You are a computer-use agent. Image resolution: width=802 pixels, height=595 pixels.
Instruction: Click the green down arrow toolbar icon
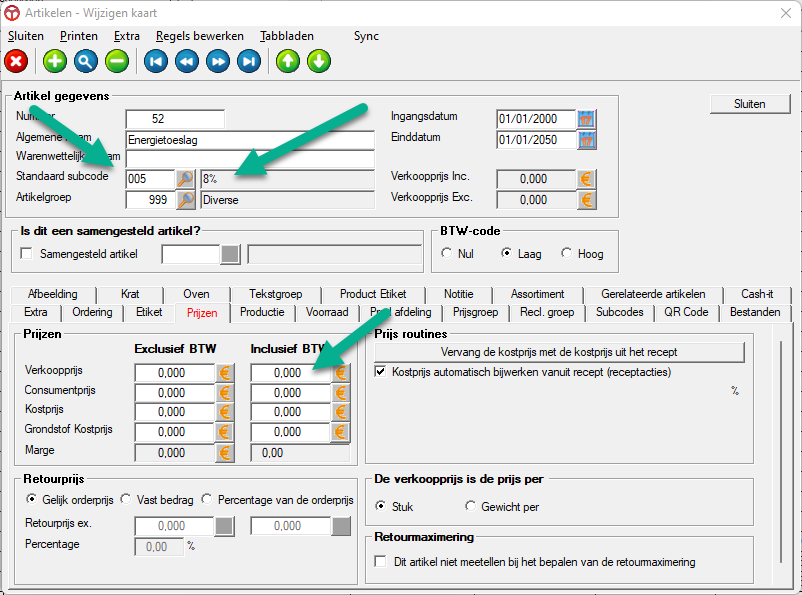coord(319,62)
